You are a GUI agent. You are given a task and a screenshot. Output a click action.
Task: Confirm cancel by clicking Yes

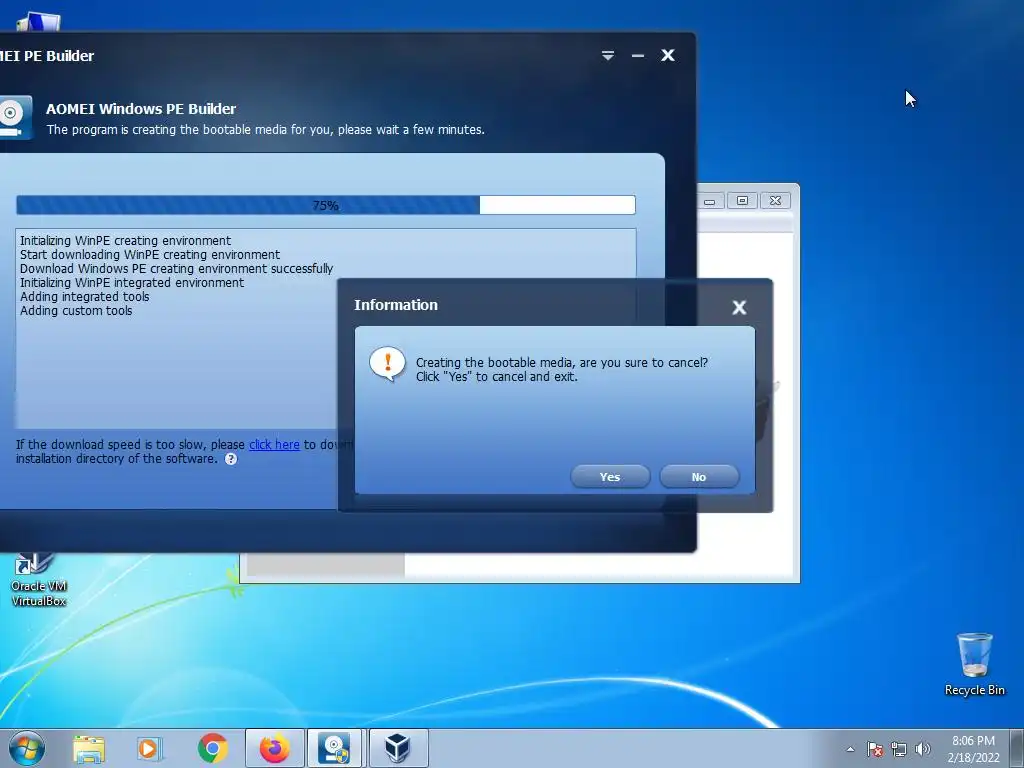click(x=610, y=477)
